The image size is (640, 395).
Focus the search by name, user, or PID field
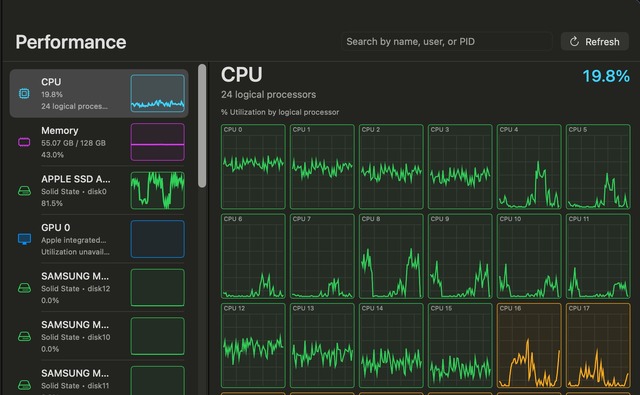[x=447, y=42]
